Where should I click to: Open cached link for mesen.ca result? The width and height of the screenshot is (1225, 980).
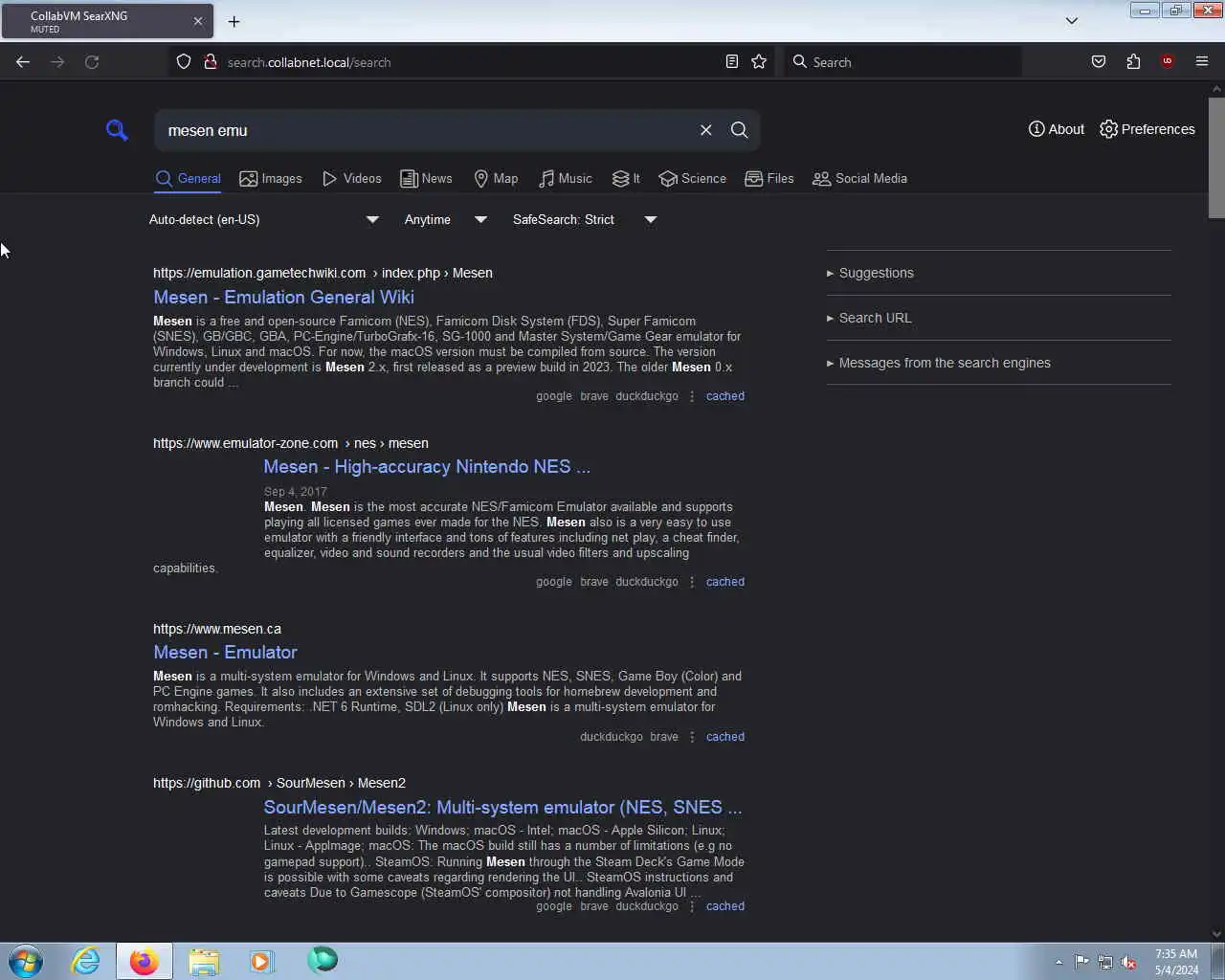[725, 737]
